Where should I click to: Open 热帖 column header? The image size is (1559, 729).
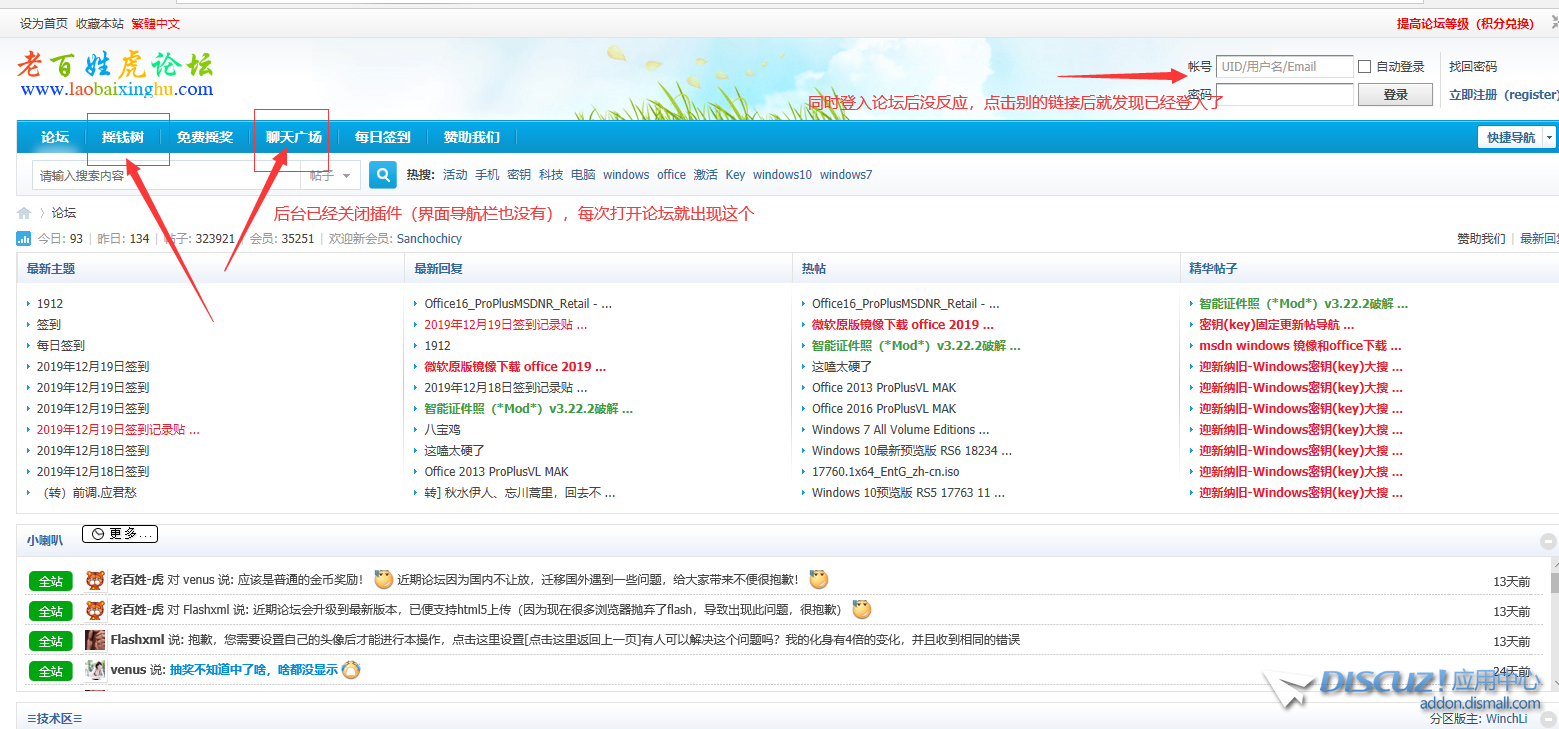pos(814,269)
